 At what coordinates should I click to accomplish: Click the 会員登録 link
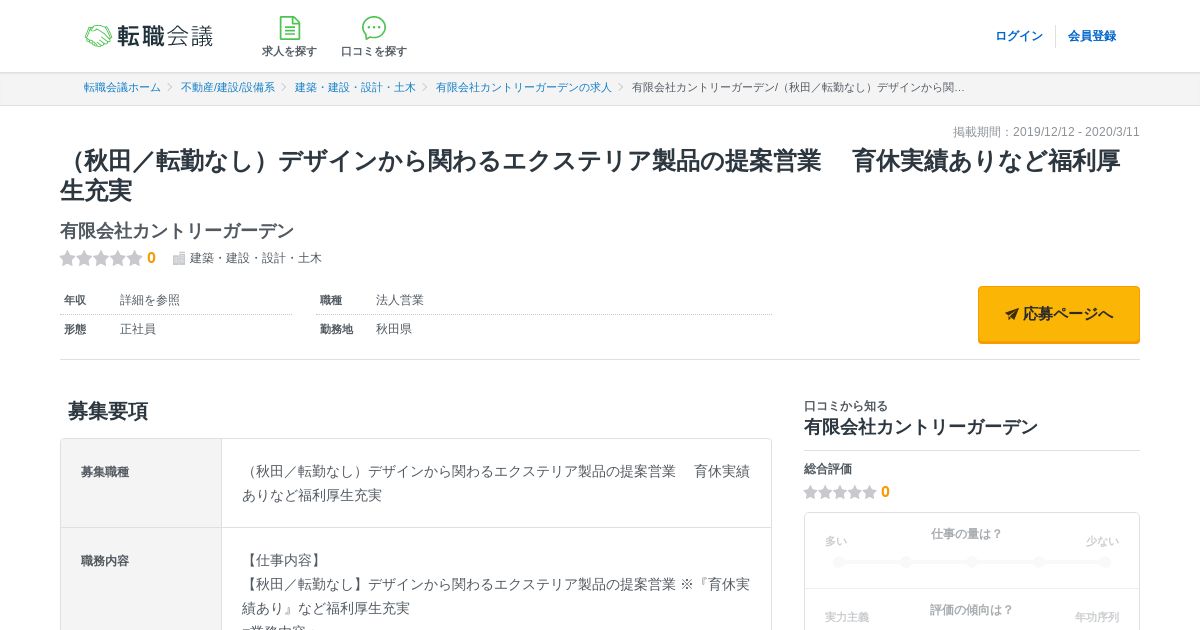click(1092, 36)
